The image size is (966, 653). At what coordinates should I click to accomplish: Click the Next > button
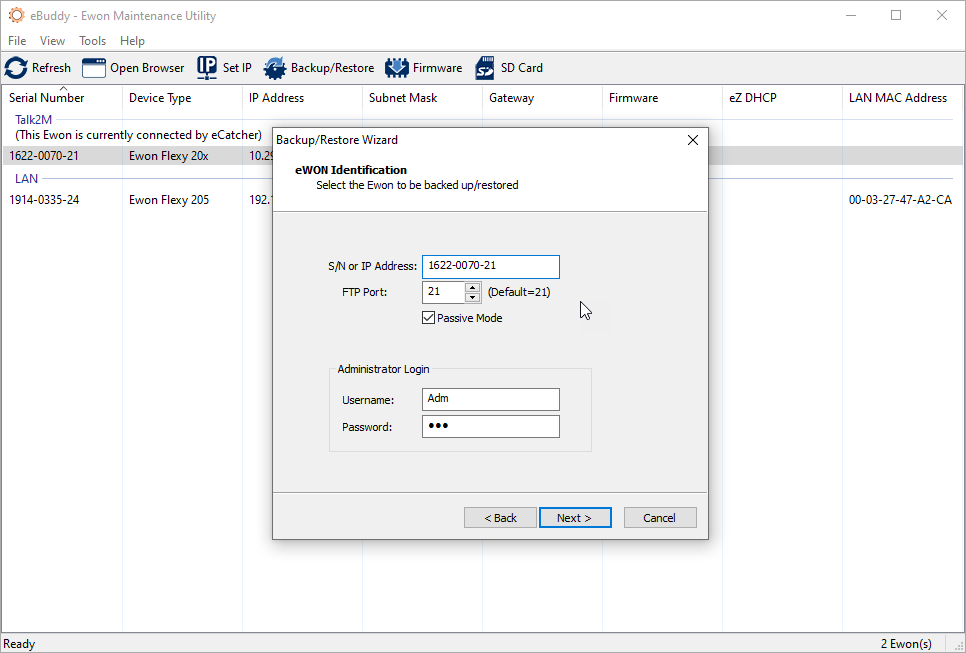(574, 518)
